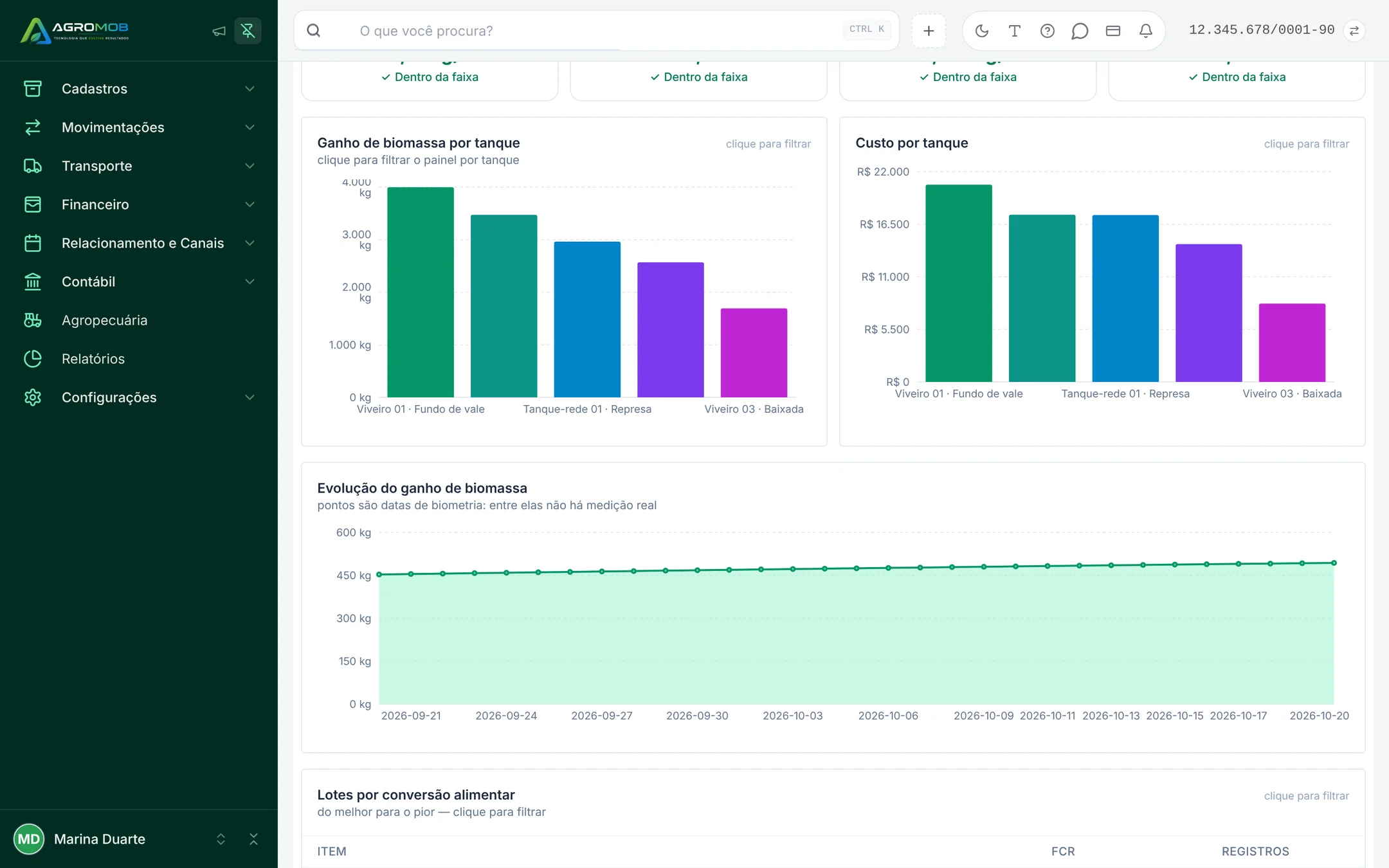This screenshot has width=1389, height=868.
Task: Collapse sidebar with the bottom arrows icon
Action: 253,839
